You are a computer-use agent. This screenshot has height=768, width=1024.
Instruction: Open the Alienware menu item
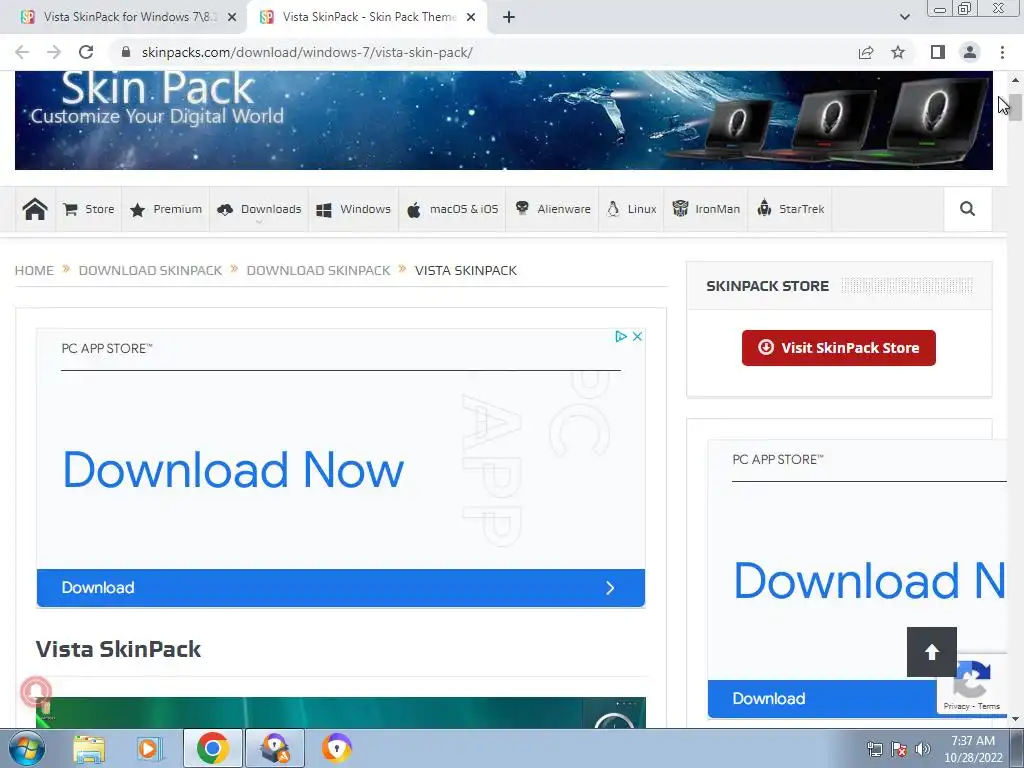point(552,209)
